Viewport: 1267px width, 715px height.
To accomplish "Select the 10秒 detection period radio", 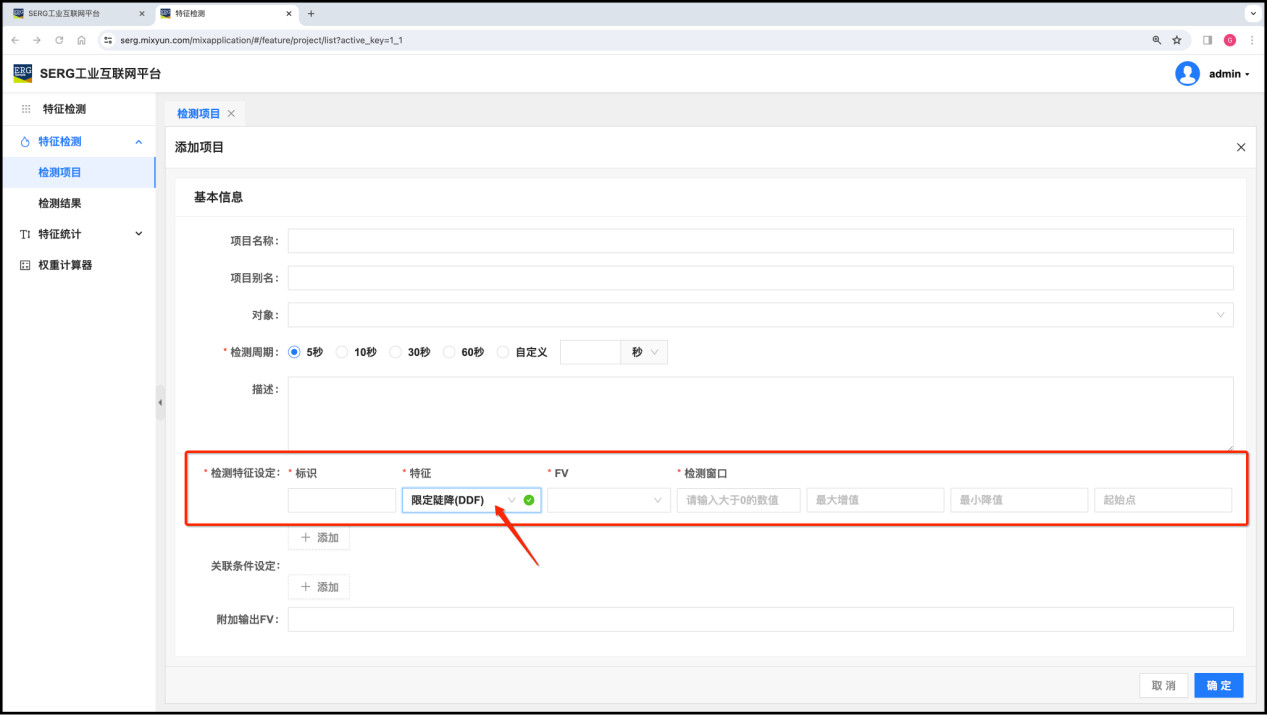I will coord(342,352).
